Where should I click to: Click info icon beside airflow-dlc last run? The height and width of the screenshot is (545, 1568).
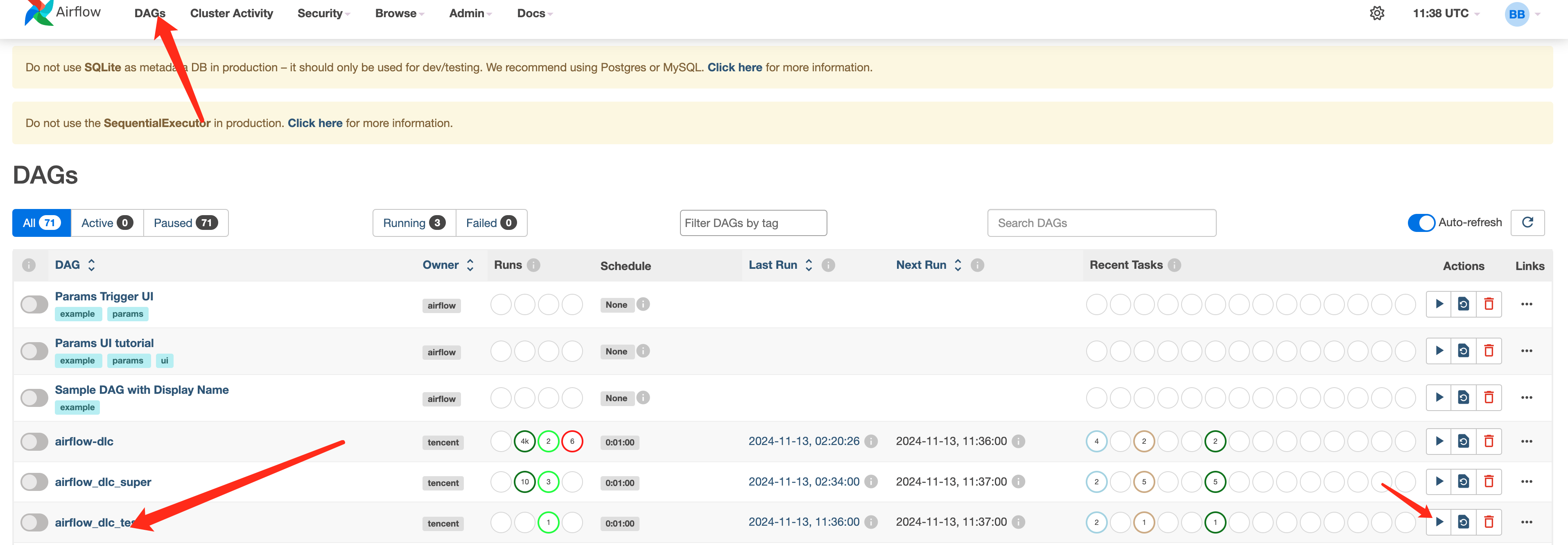click(871, 441)
